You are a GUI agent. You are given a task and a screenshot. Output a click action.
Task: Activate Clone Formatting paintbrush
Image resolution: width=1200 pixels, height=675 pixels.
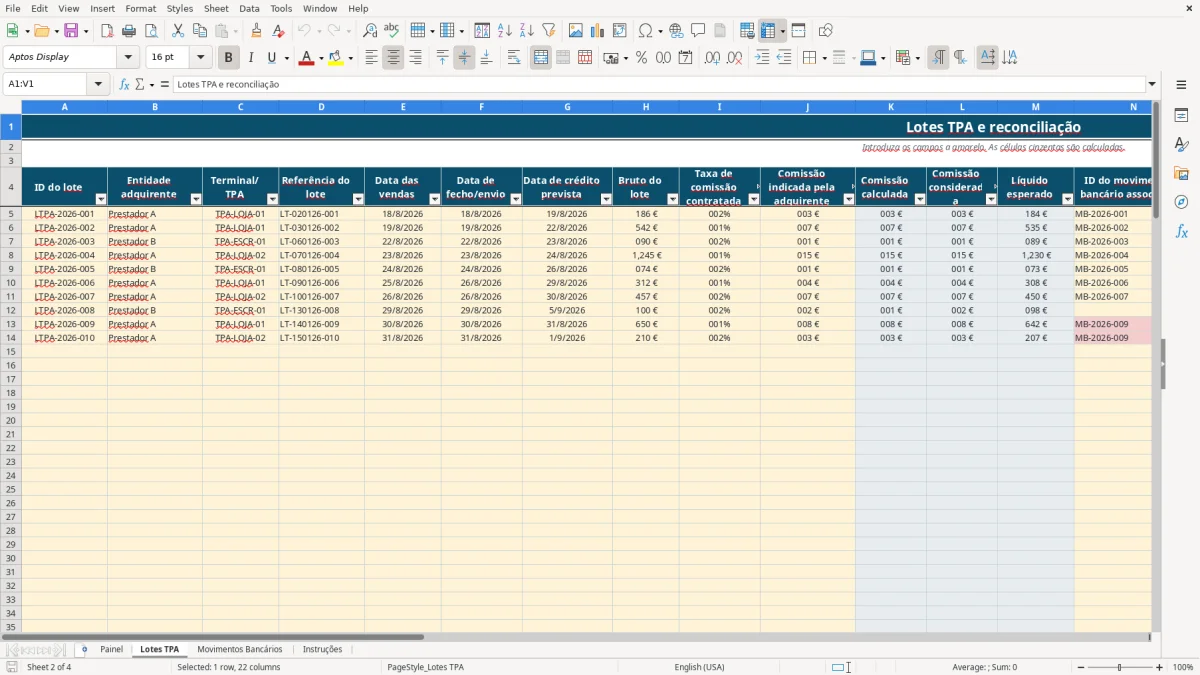coord(257,31)
